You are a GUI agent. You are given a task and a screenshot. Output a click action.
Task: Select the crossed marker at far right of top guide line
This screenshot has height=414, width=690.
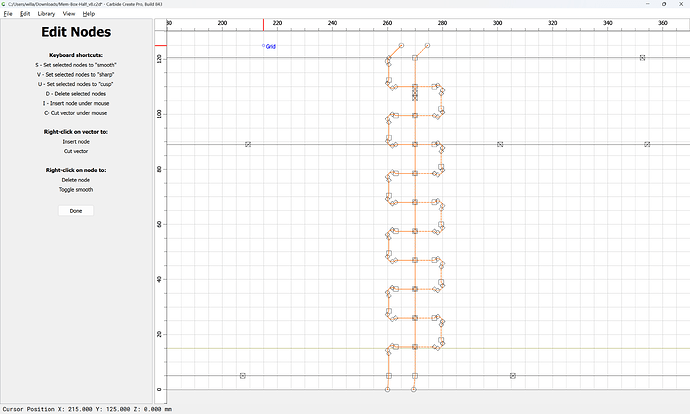[x=642, y=58]
